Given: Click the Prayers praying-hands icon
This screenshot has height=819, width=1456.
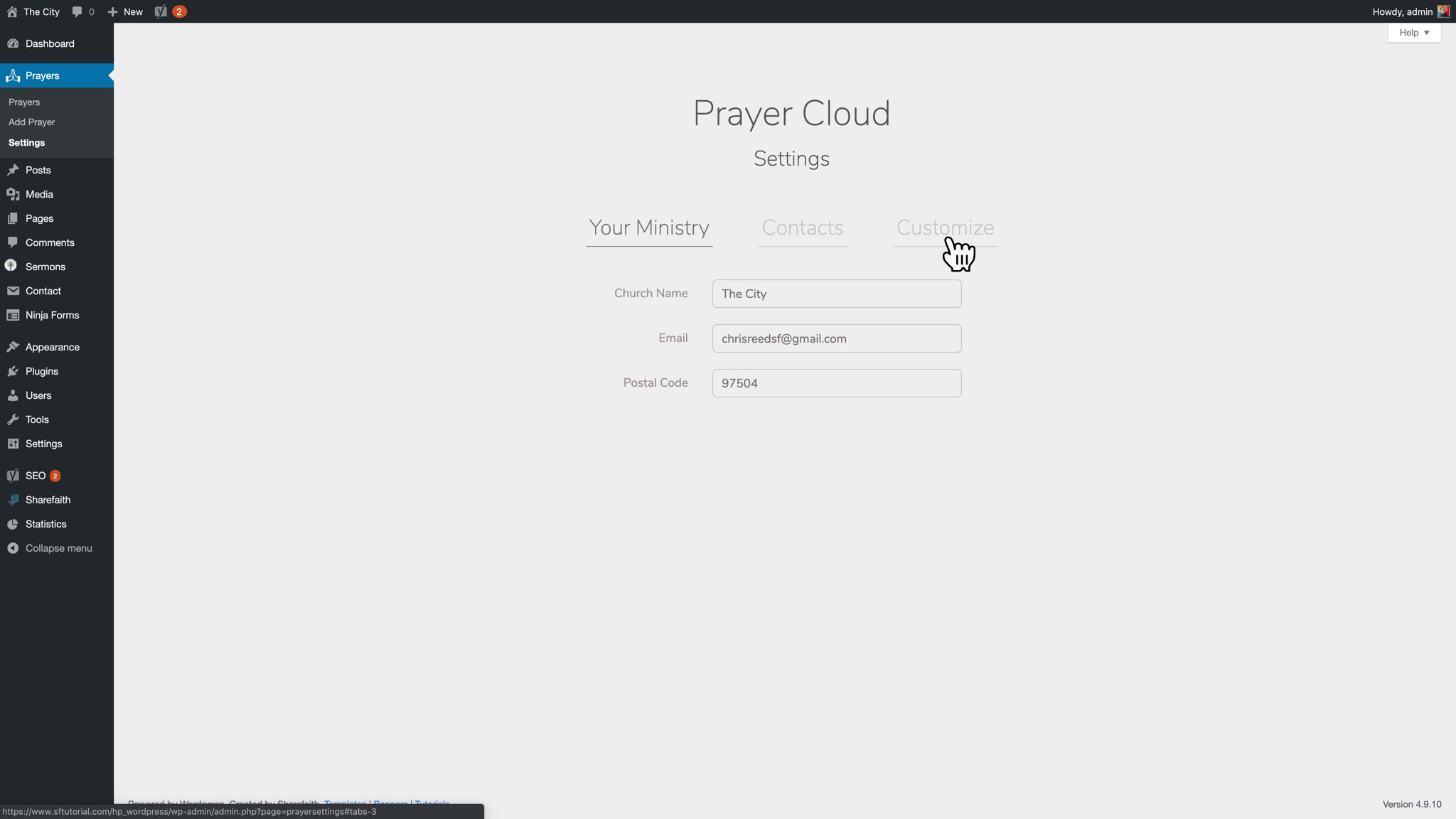Looking at the screenshot, I should pos(13,75).
